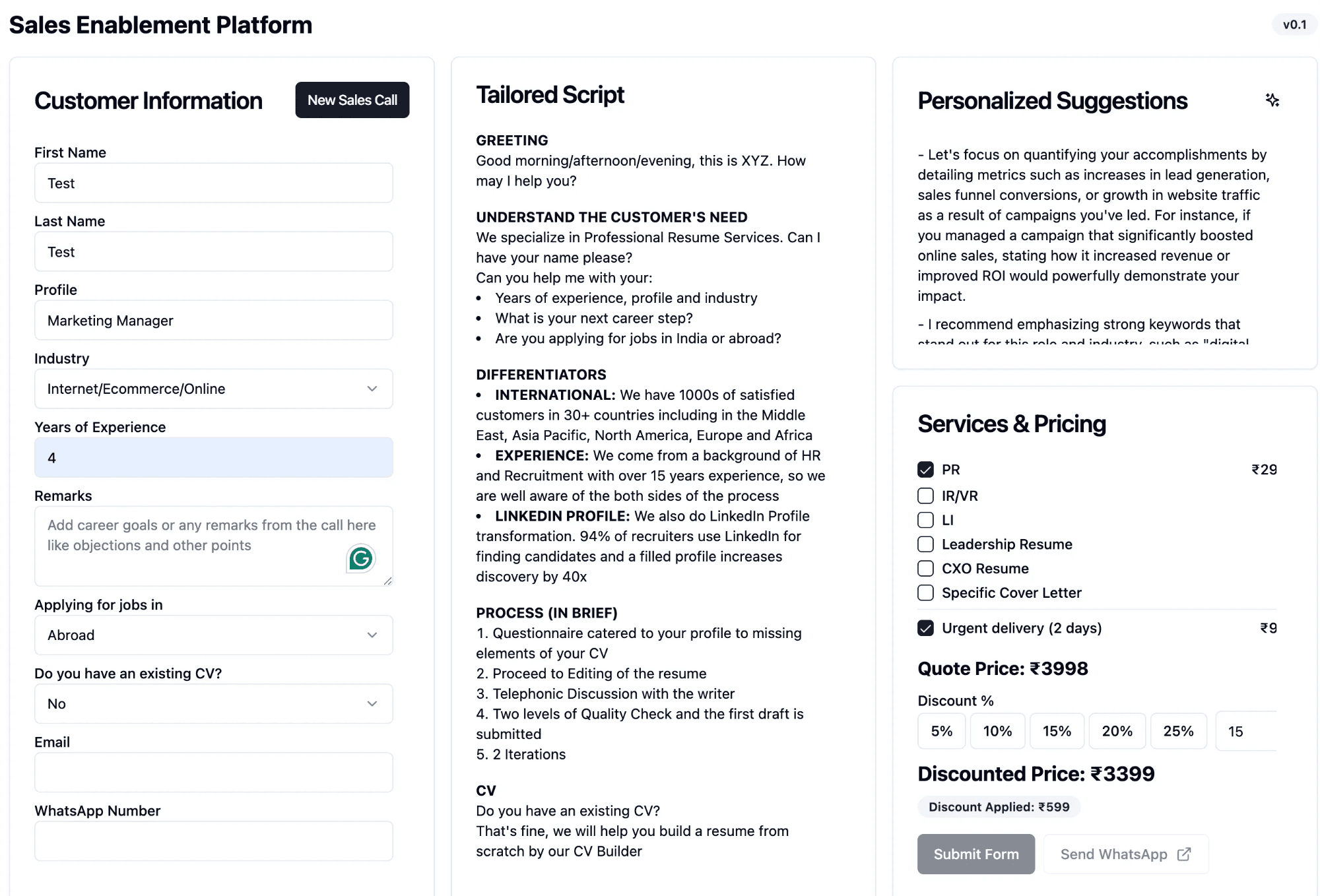1320x896 pixels.
Task: Check the LI service option
Action: pos(925,520)
